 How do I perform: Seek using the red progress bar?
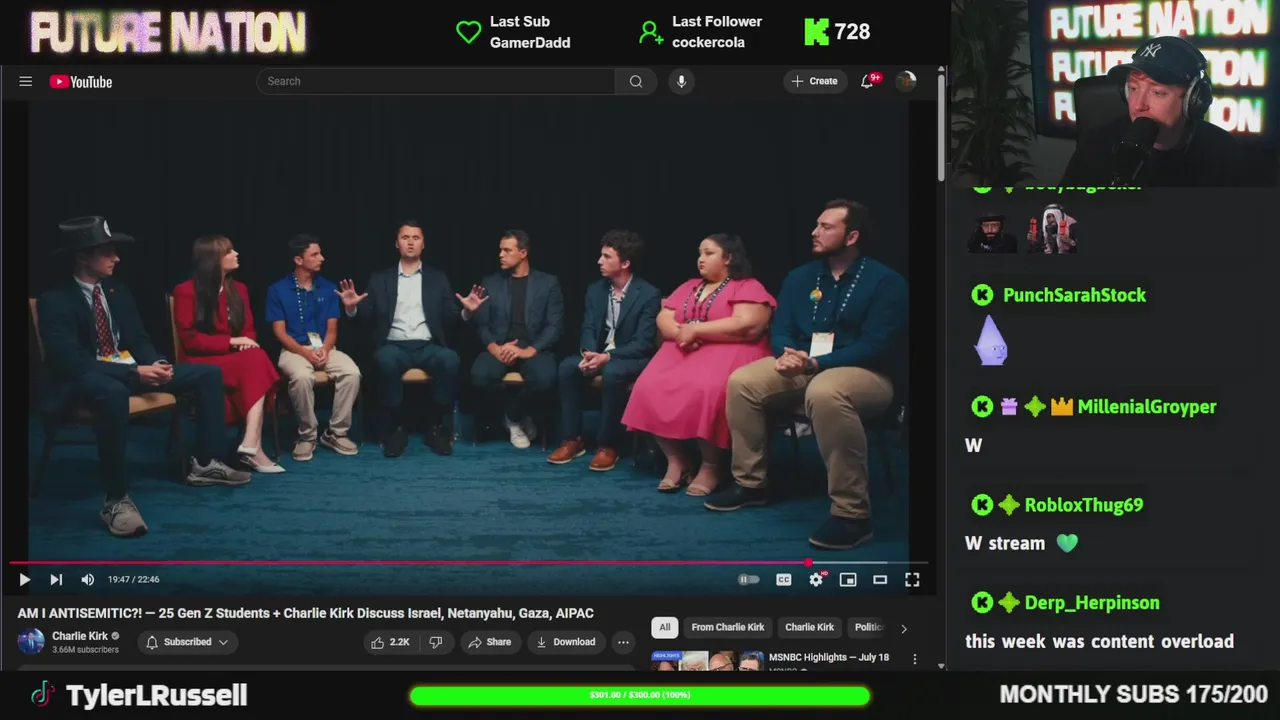coord(468,563)
